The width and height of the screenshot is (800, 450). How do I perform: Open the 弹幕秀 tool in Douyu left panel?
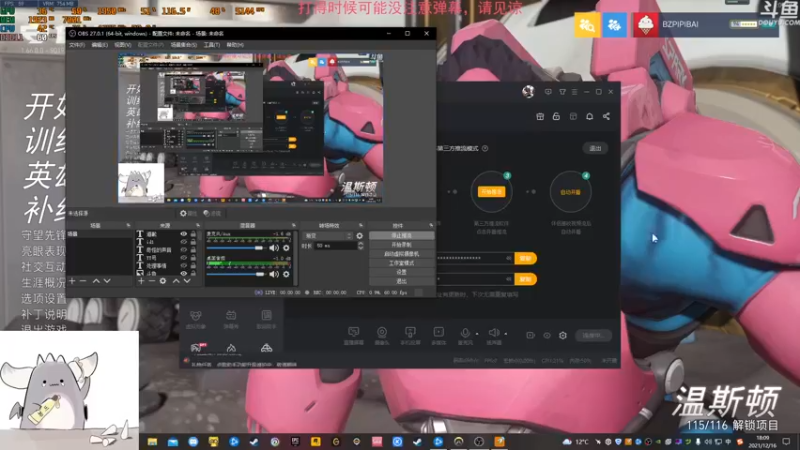231,319
